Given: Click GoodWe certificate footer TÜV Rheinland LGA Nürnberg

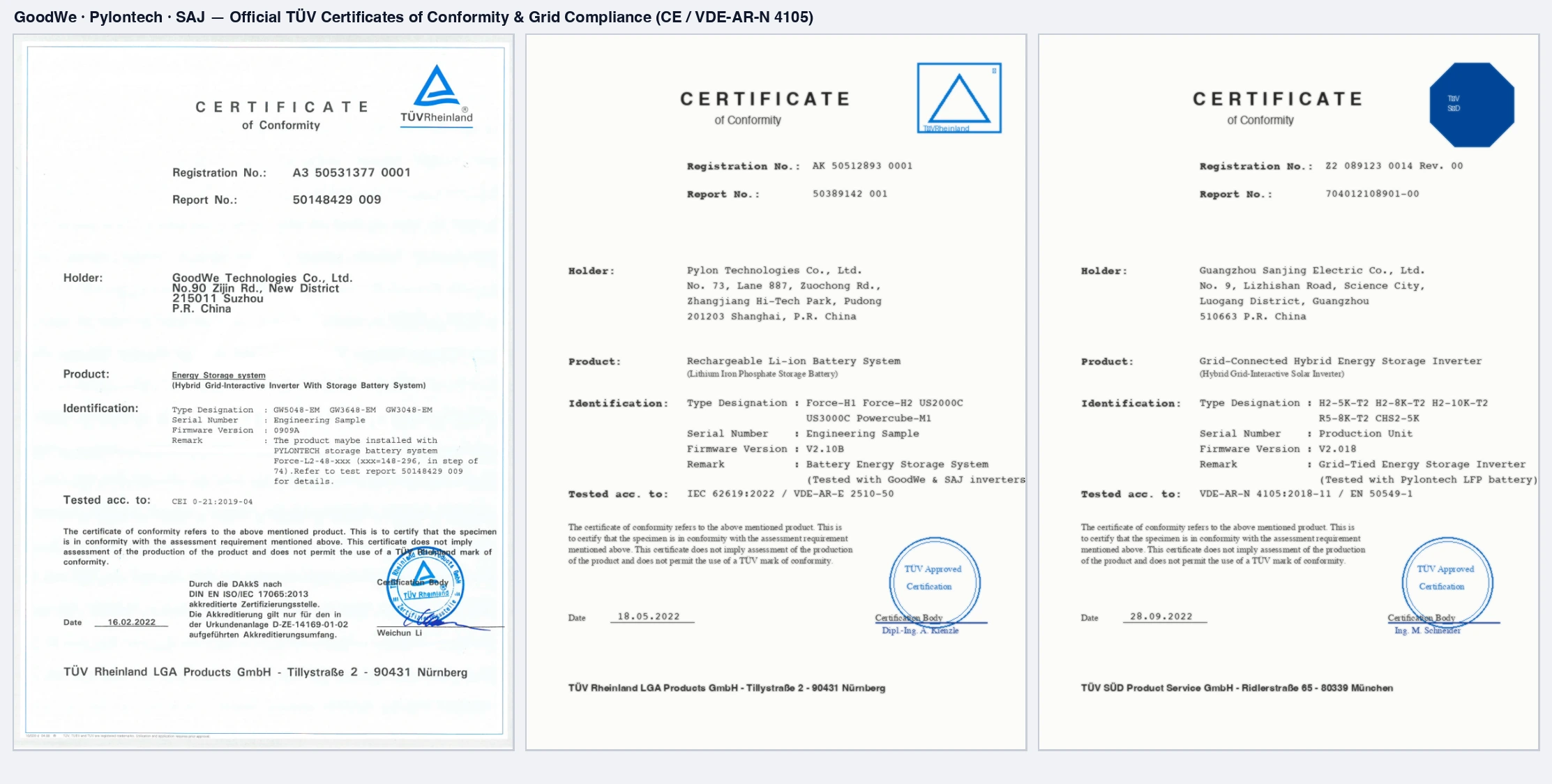Looking at the screenshot, I should pos(265,672).
